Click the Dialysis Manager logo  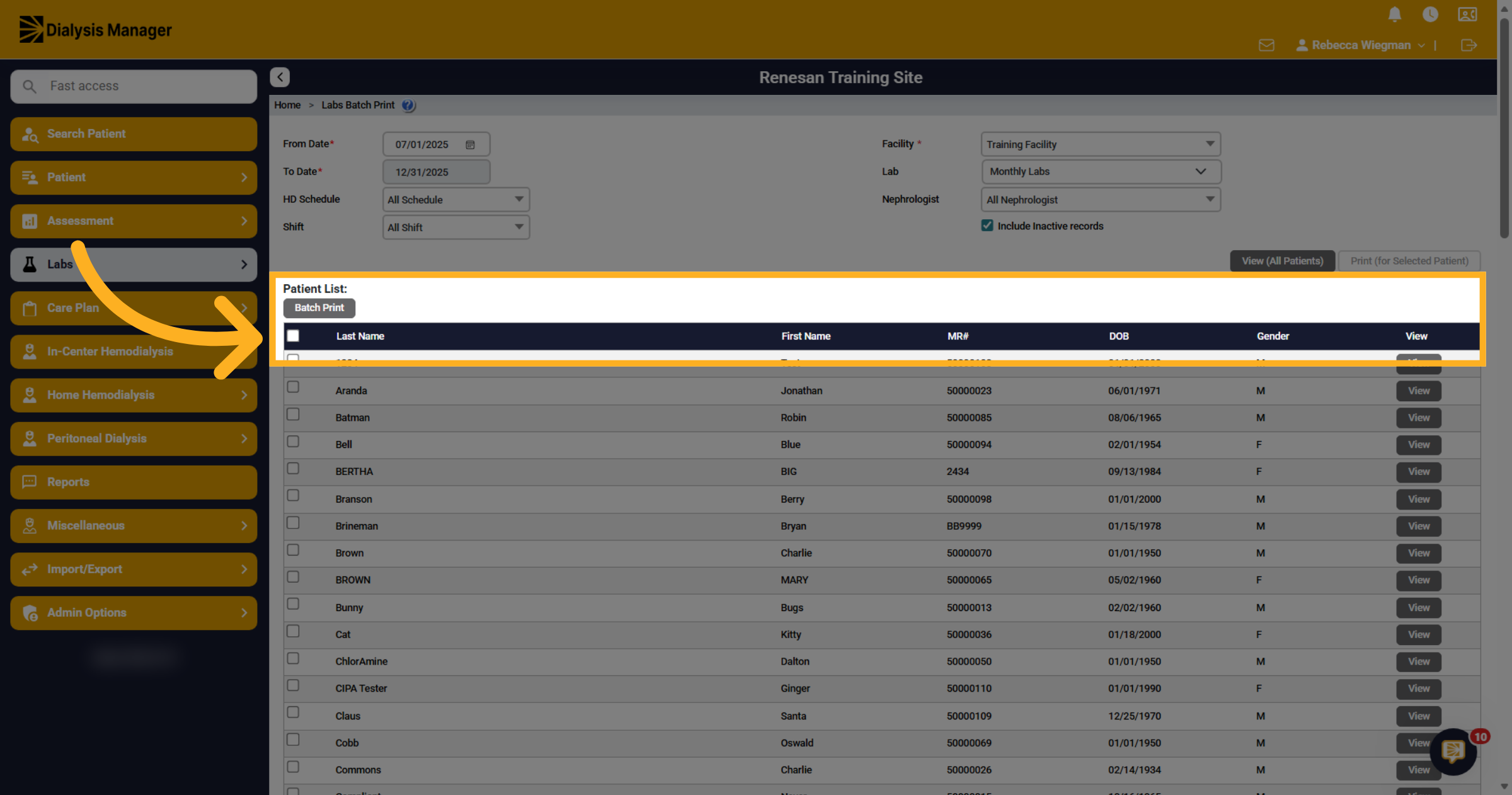[x=95, y=30]
